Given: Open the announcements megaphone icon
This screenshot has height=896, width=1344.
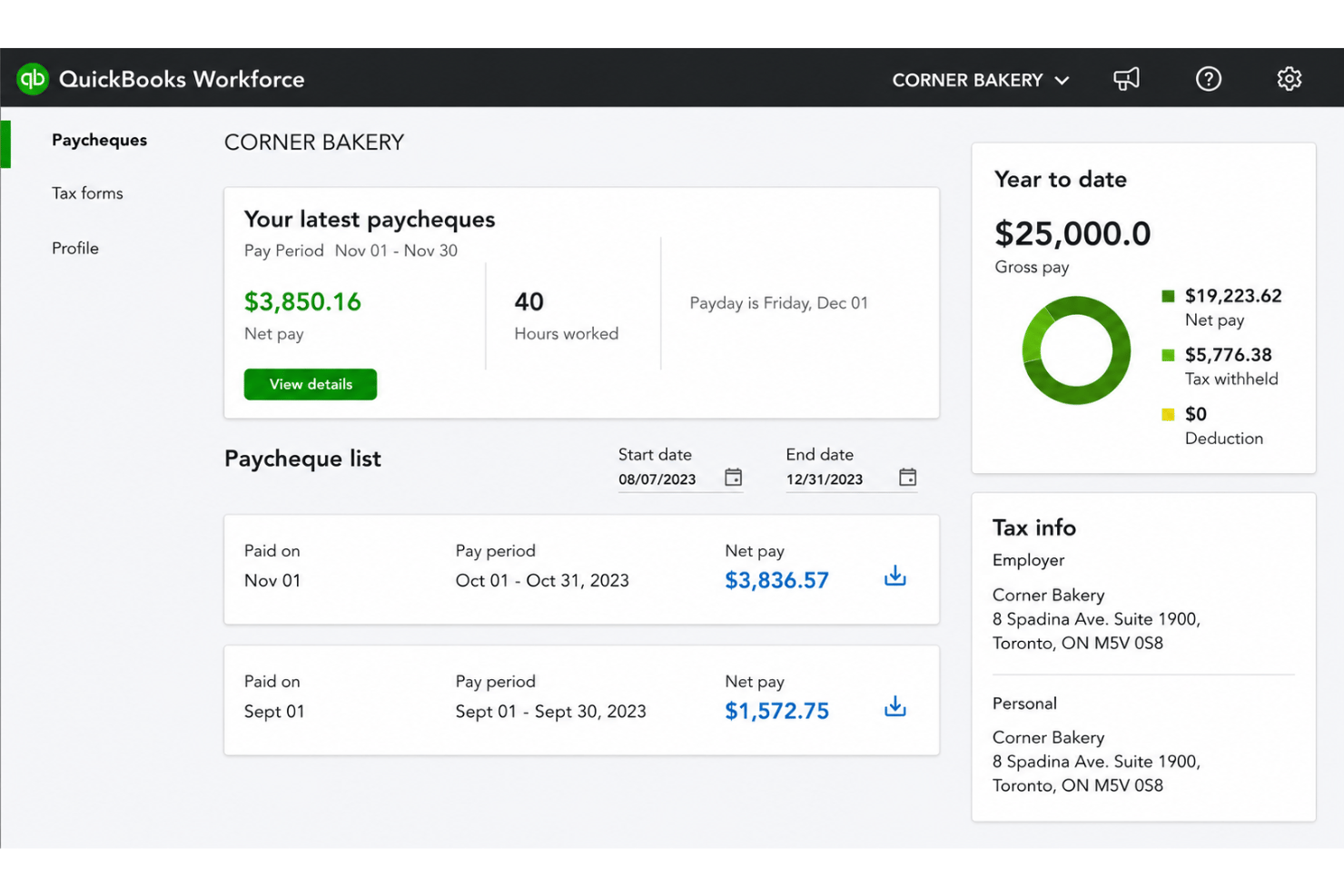Looking at the screenshot, I should point(1126,79).
